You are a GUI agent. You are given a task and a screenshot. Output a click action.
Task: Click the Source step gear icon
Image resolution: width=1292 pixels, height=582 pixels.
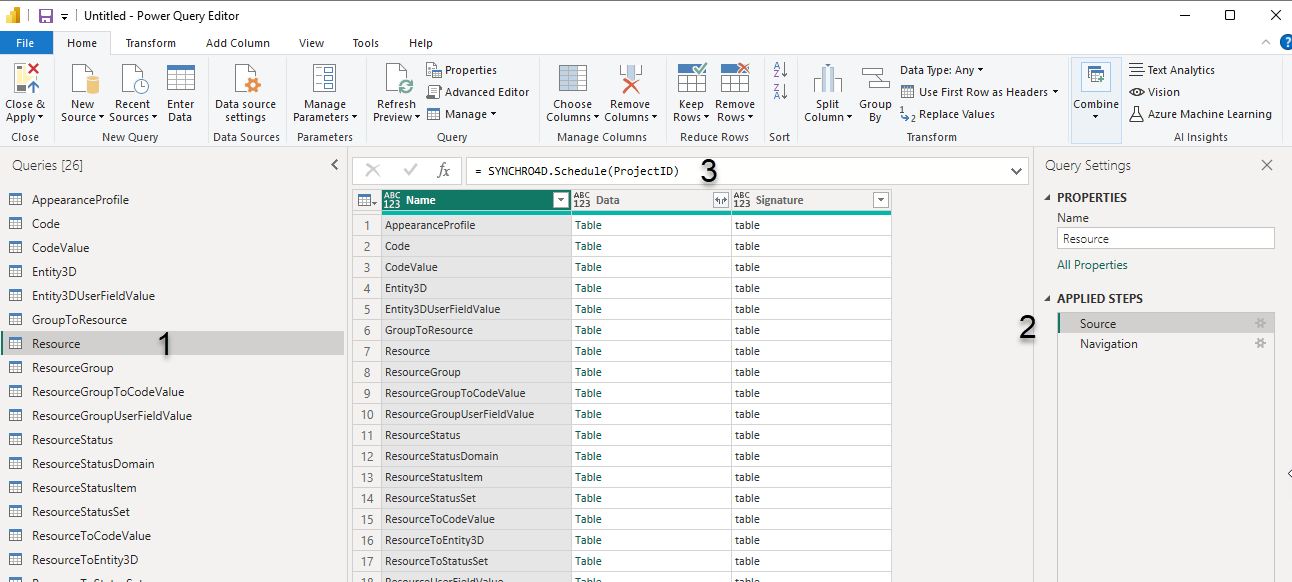pos(1261,324)
